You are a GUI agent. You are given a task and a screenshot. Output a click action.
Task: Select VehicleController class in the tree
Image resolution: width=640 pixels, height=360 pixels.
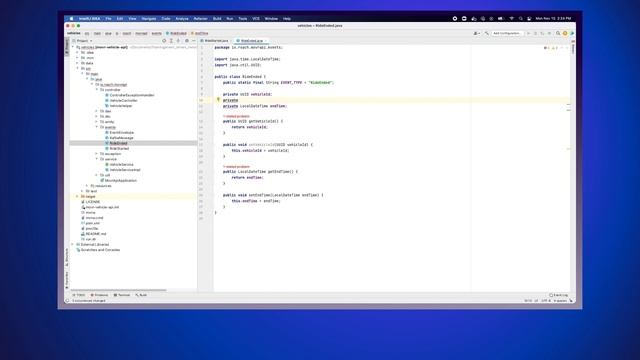coord(123,100)
